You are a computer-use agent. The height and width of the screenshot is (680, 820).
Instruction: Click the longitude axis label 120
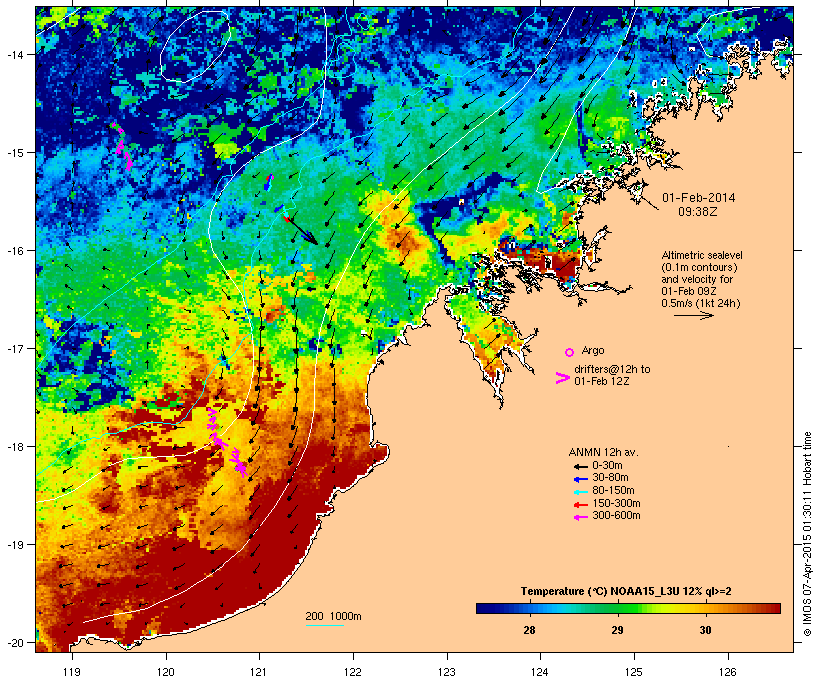166,672
